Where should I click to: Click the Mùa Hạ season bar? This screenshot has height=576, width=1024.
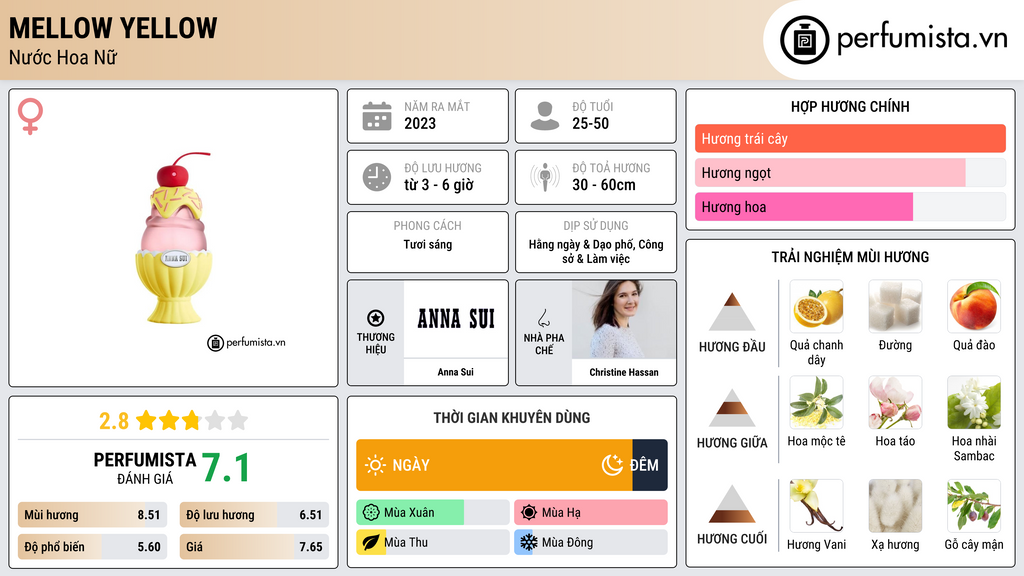coord(591,513)
